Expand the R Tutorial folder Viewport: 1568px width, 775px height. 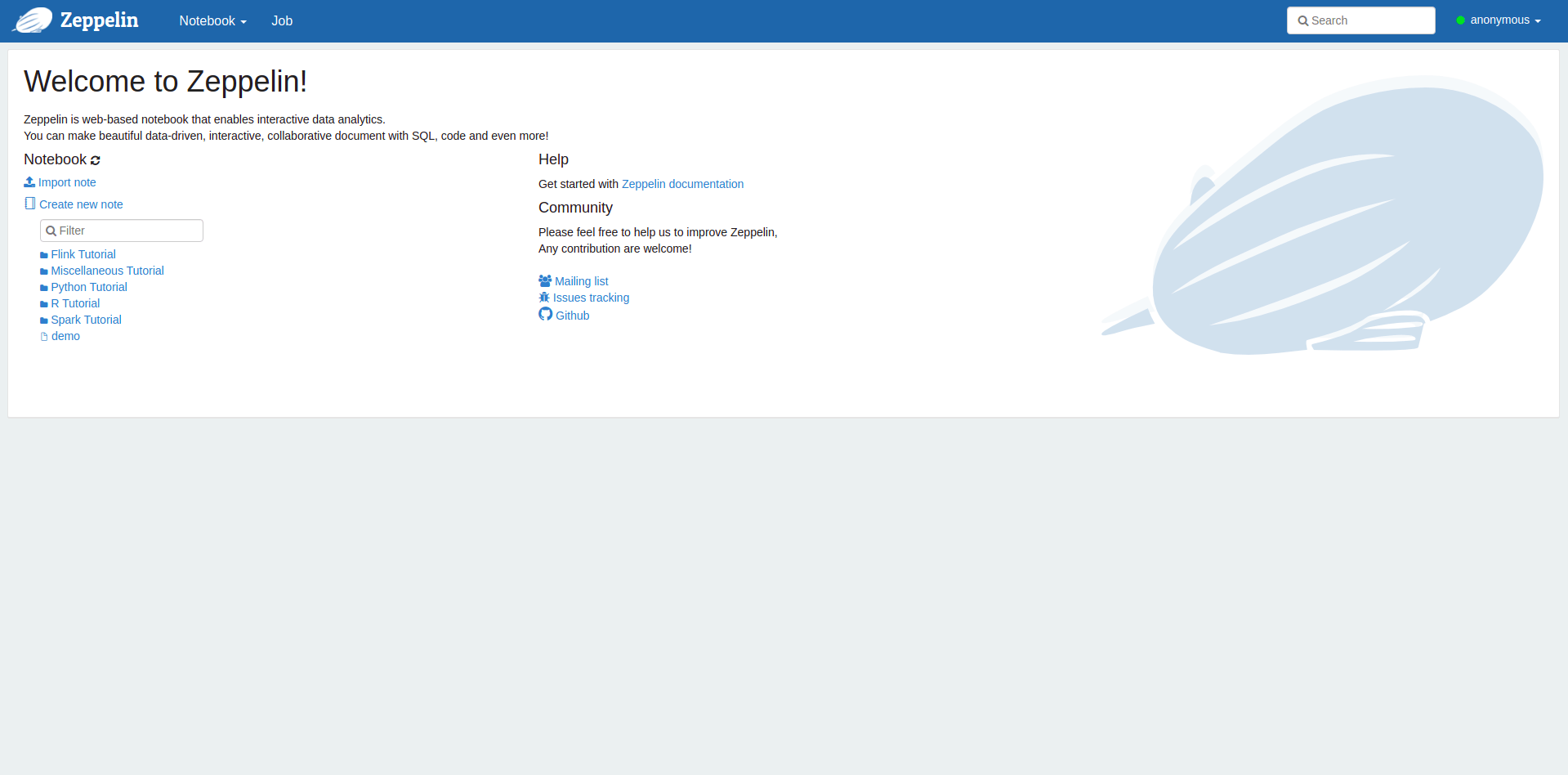click(75, 303)
